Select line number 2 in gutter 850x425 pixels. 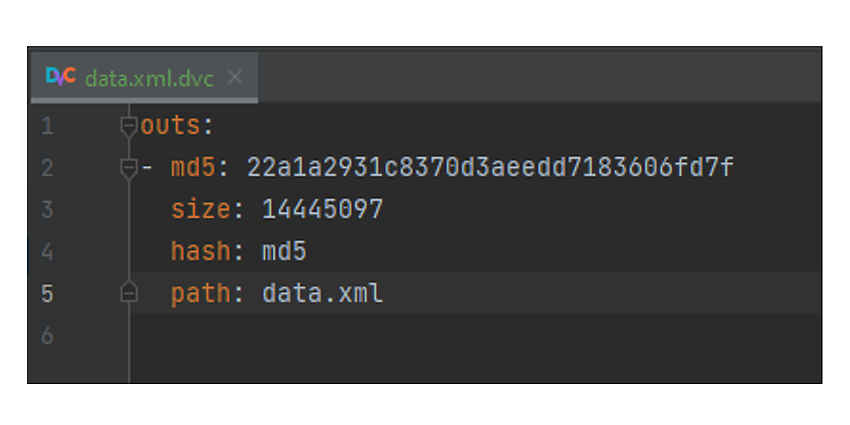pyautogui.click(x=47, y=168)
